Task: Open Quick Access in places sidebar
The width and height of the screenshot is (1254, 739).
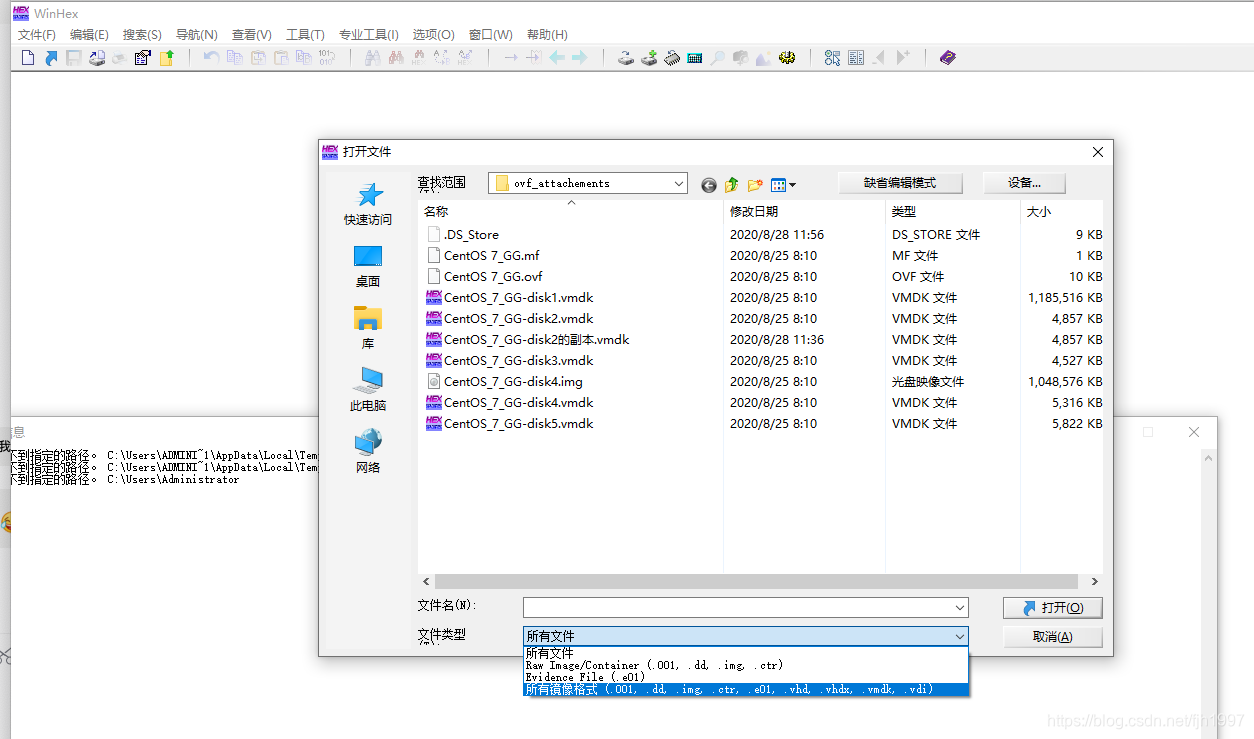Action: (369, 203)
